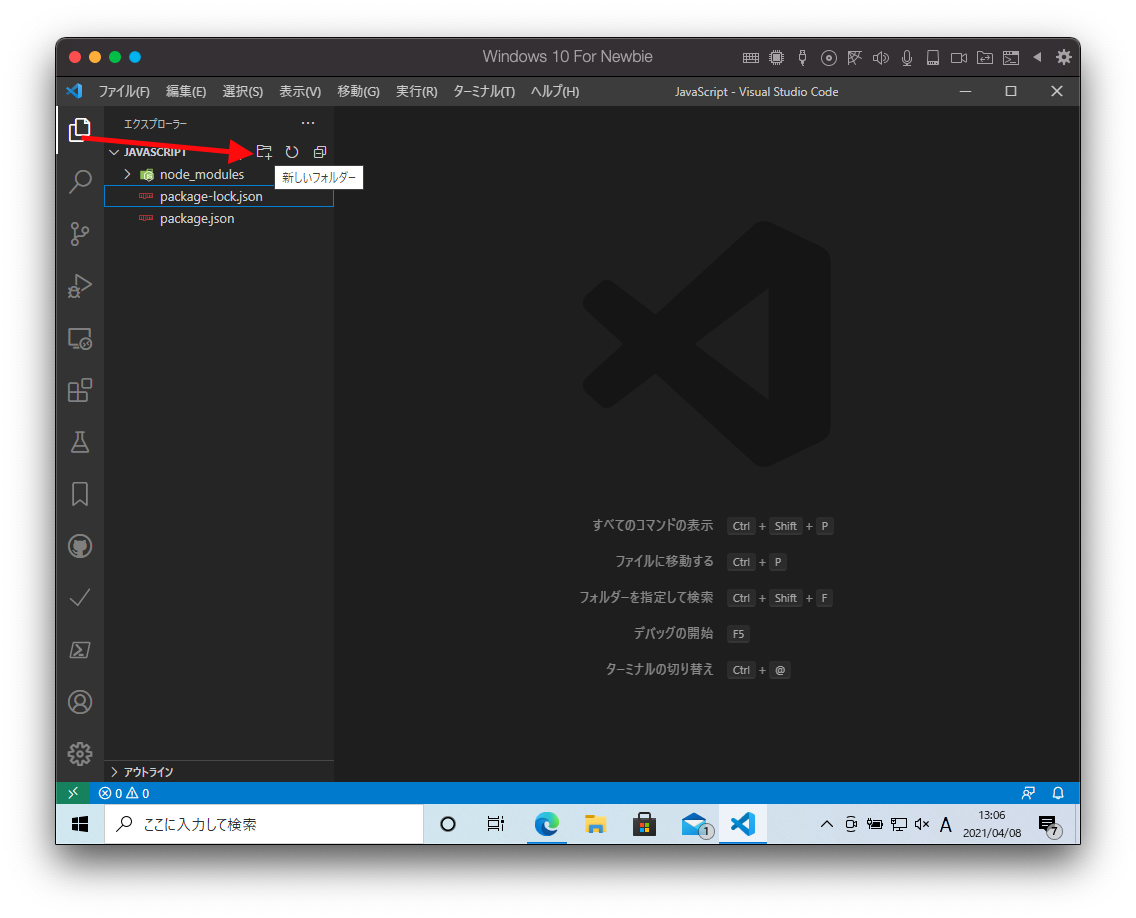Open the Source Control view
This screenshot has width=1136, height=918.
pyautogui.click(x=80, y=233)
